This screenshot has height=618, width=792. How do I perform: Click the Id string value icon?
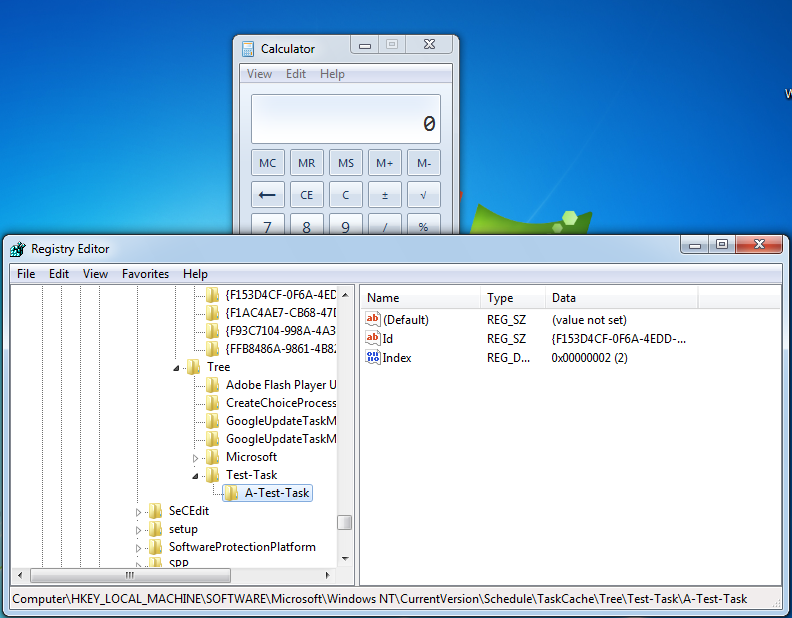(x=373, y=339)
